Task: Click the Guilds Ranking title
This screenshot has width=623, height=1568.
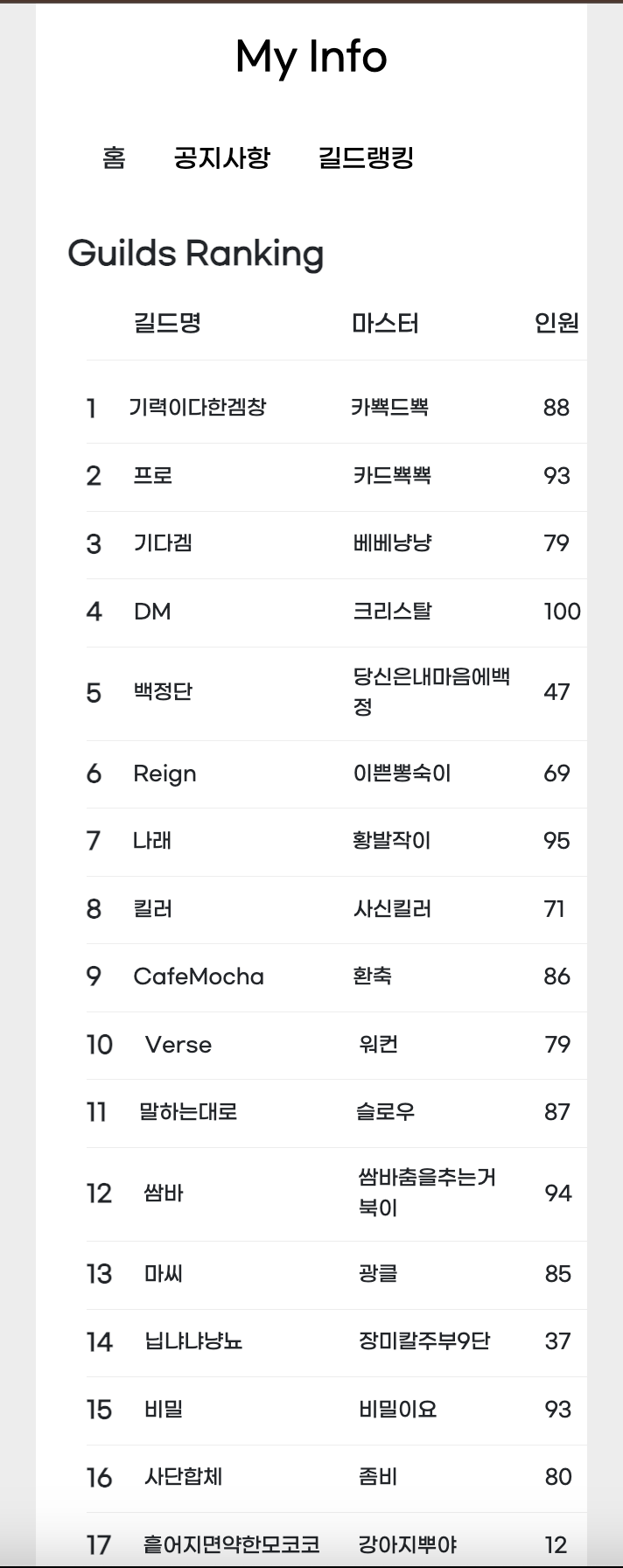Action: click(x=196, y=254)
